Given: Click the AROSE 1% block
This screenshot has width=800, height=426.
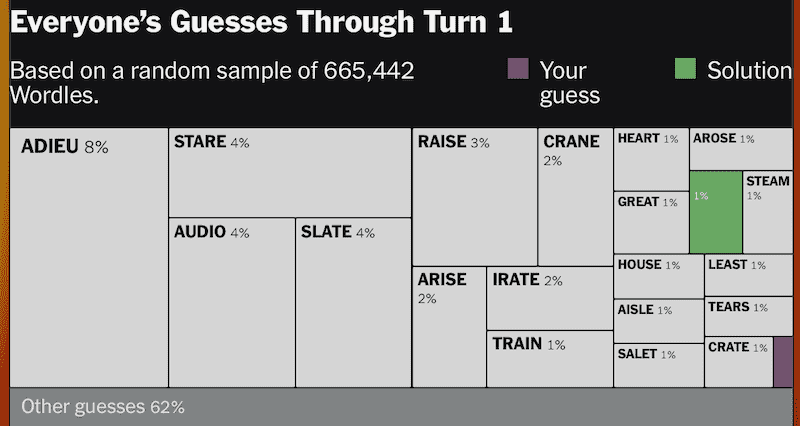Looking at the screenshot, I should tap(741, 149).
